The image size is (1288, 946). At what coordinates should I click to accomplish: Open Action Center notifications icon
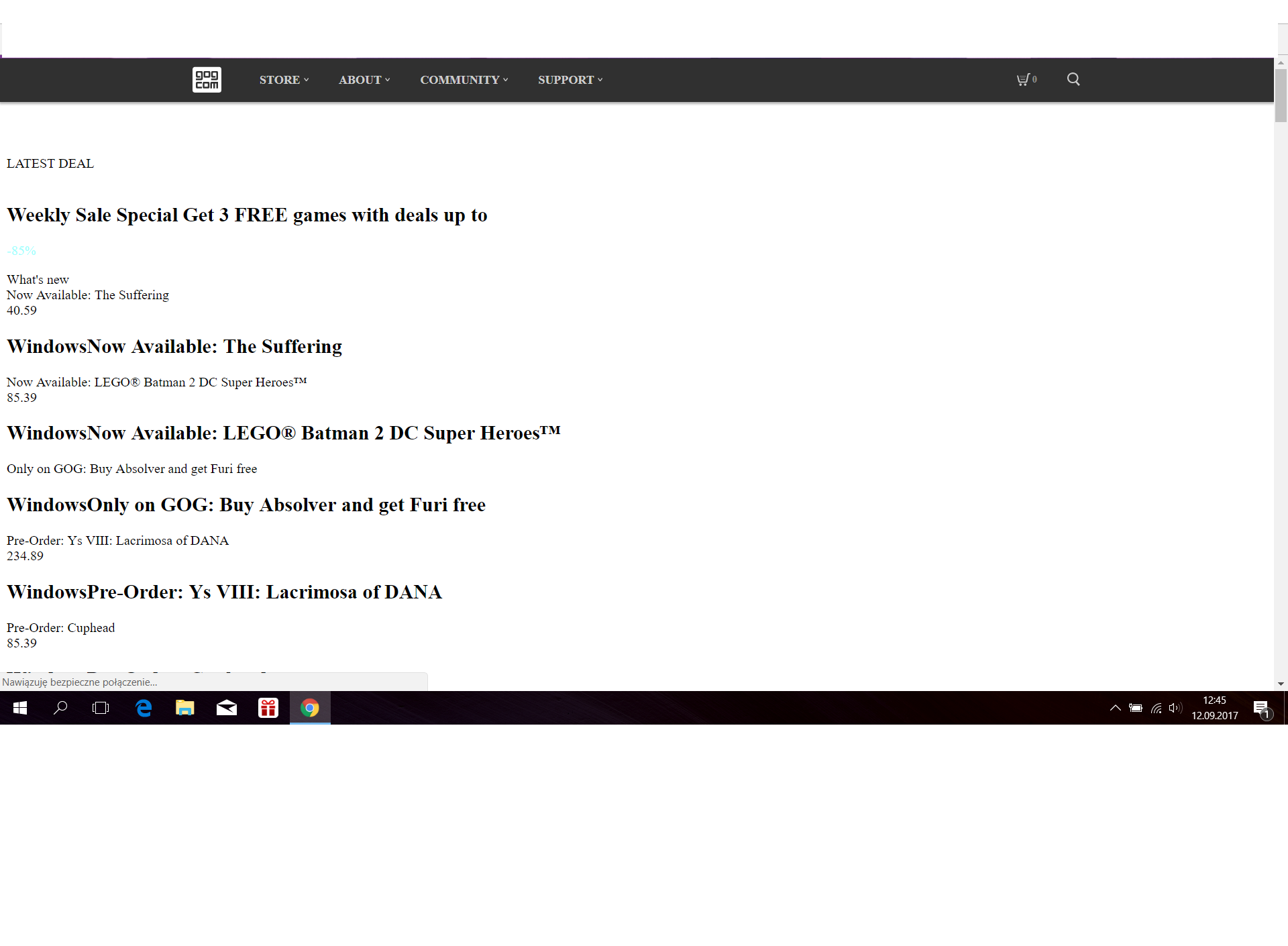[1261, 708]
